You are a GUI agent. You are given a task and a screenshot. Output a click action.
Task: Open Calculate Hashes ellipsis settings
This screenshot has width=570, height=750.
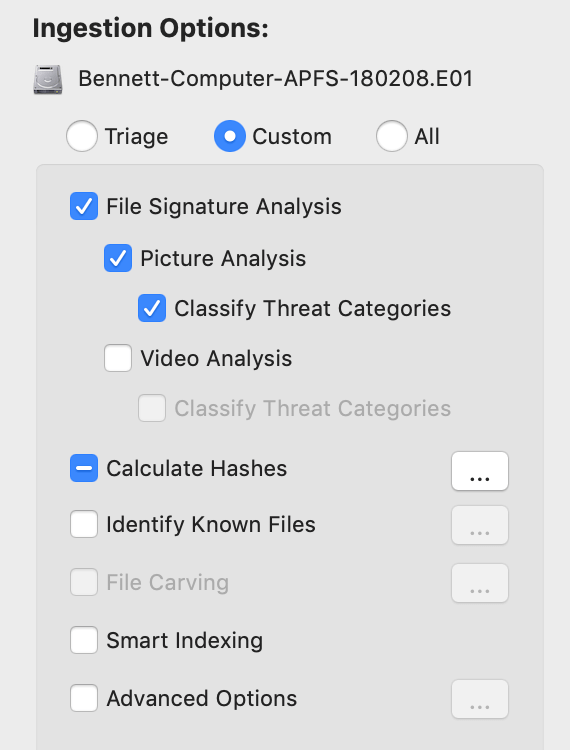coord(480,471)
